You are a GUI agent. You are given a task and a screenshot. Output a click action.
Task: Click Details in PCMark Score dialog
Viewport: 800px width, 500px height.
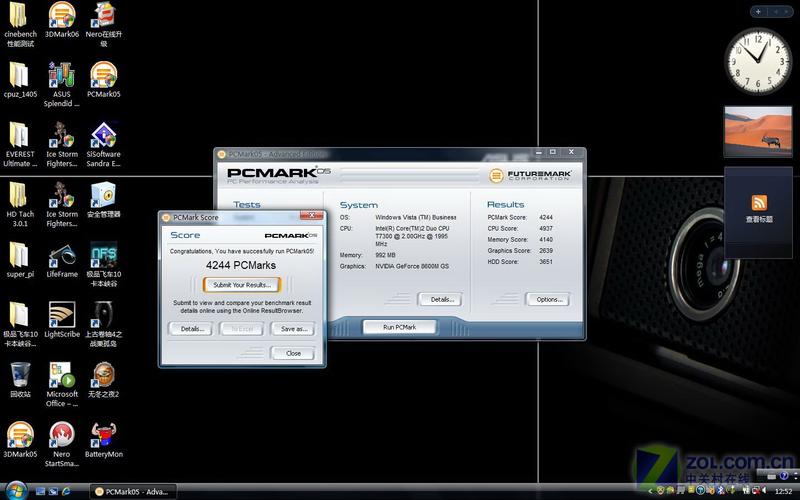(x=192, y=329)
